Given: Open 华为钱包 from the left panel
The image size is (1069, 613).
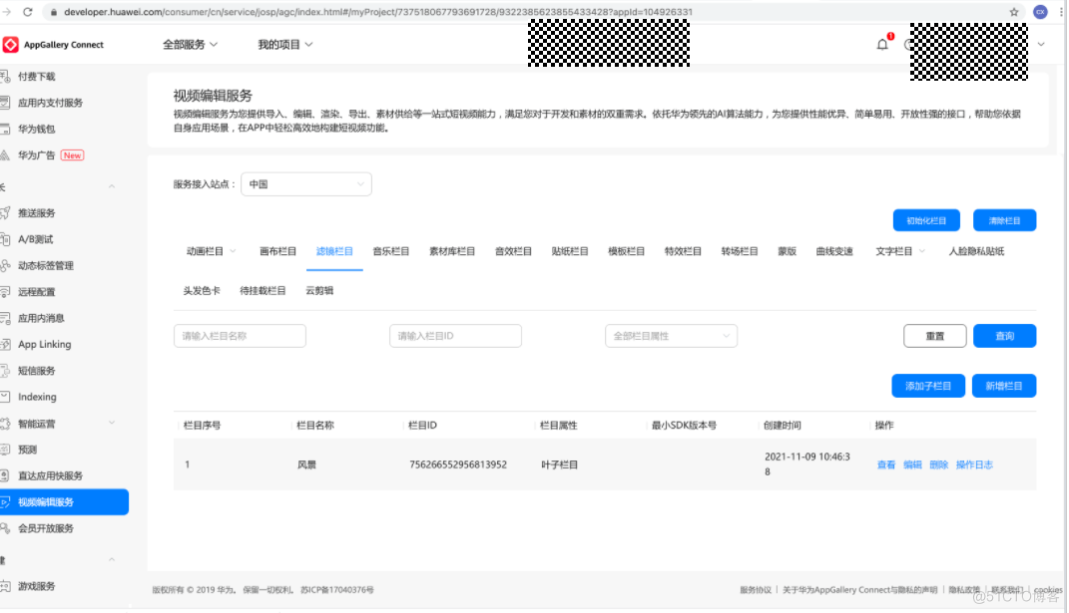Looking at the screenshot, I should click(x=35, y=128).
